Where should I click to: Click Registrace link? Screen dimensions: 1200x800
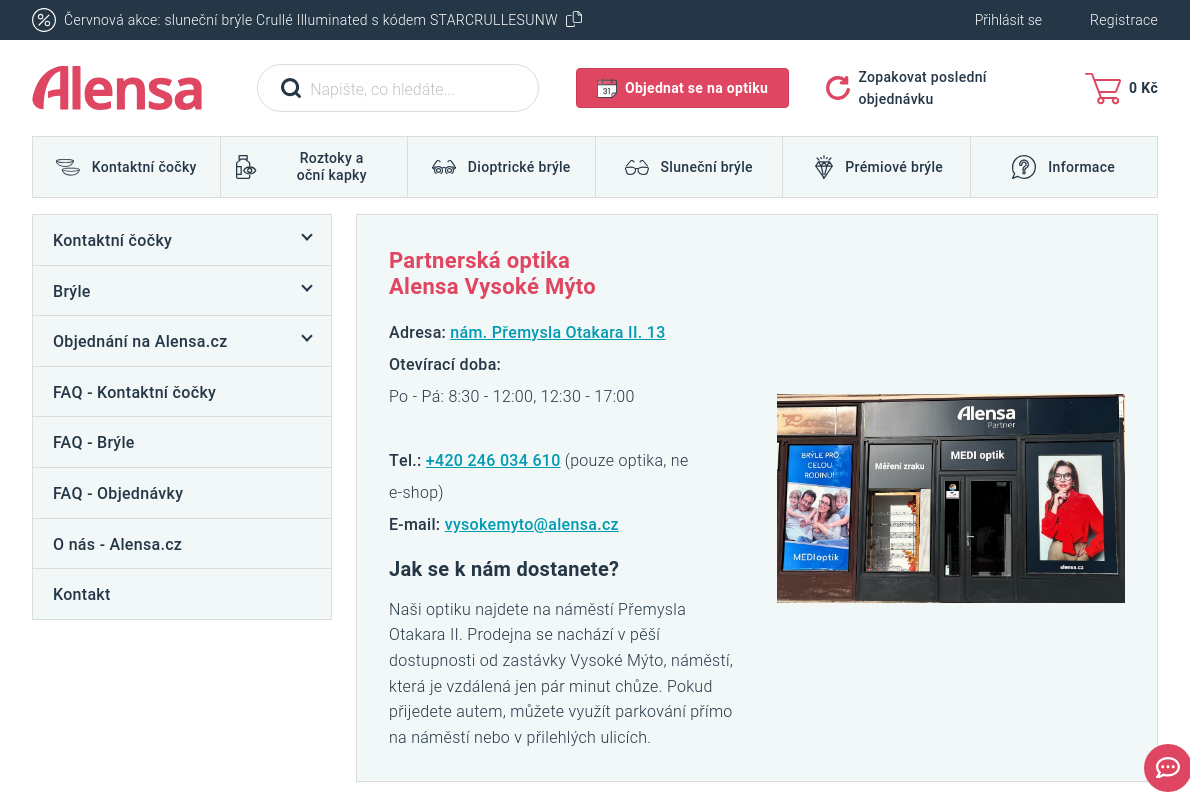[1124, 20]
